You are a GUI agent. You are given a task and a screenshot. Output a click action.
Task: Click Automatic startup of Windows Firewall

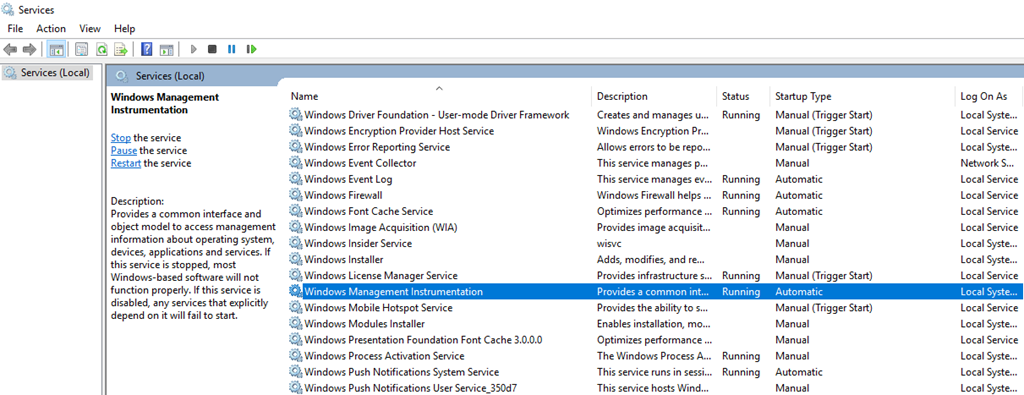tap(799, 195)
